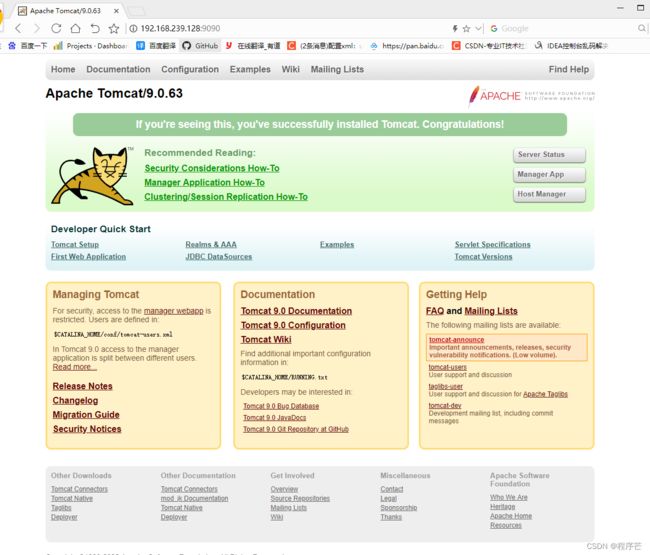Open Tomcat 9.0 Configuration link
This screenshot has width=650, height=555.
293,325
